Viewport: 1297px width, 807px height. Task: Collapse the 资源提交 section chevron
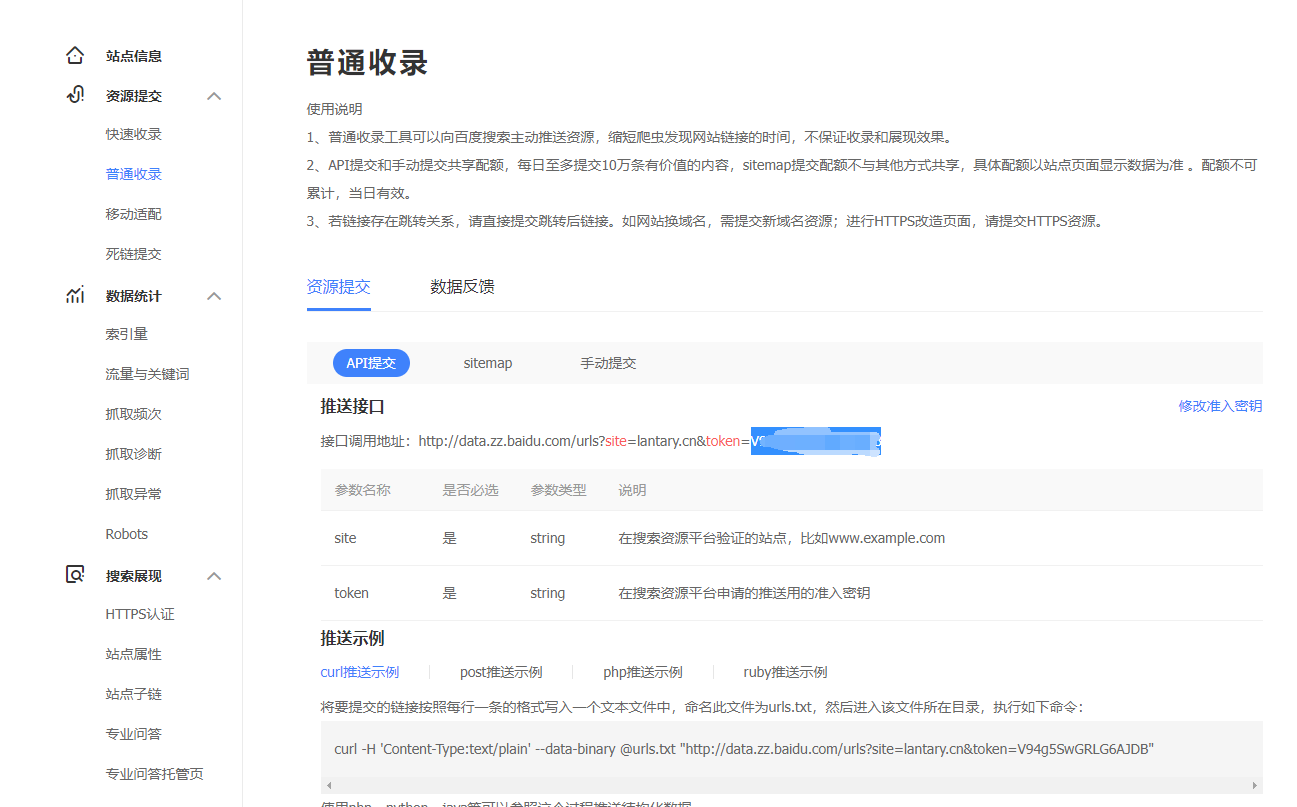[x=214, y=94]
